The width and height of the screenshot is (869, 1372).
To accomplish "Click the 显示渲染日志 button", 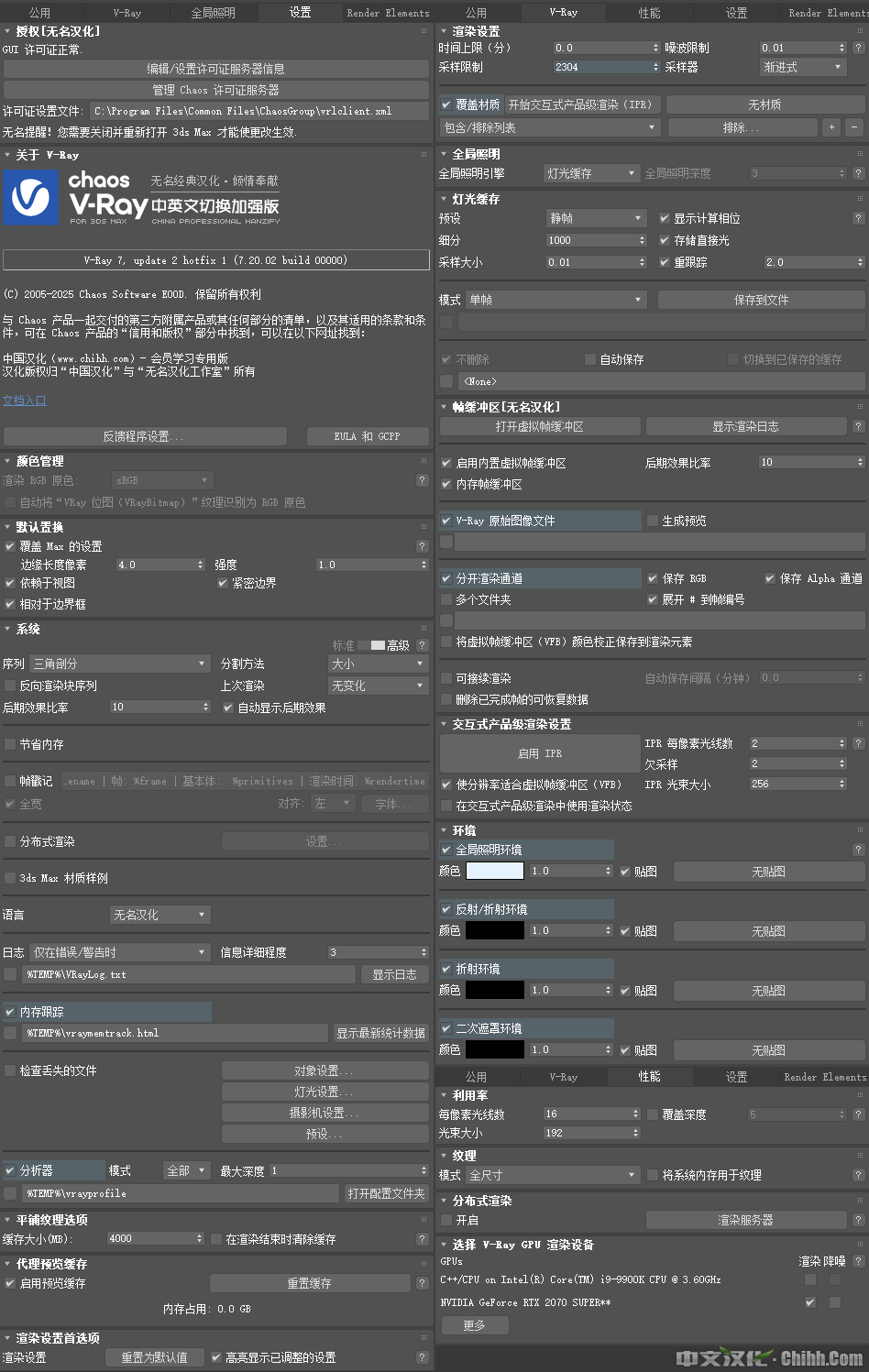I will [x=745, y=426].
